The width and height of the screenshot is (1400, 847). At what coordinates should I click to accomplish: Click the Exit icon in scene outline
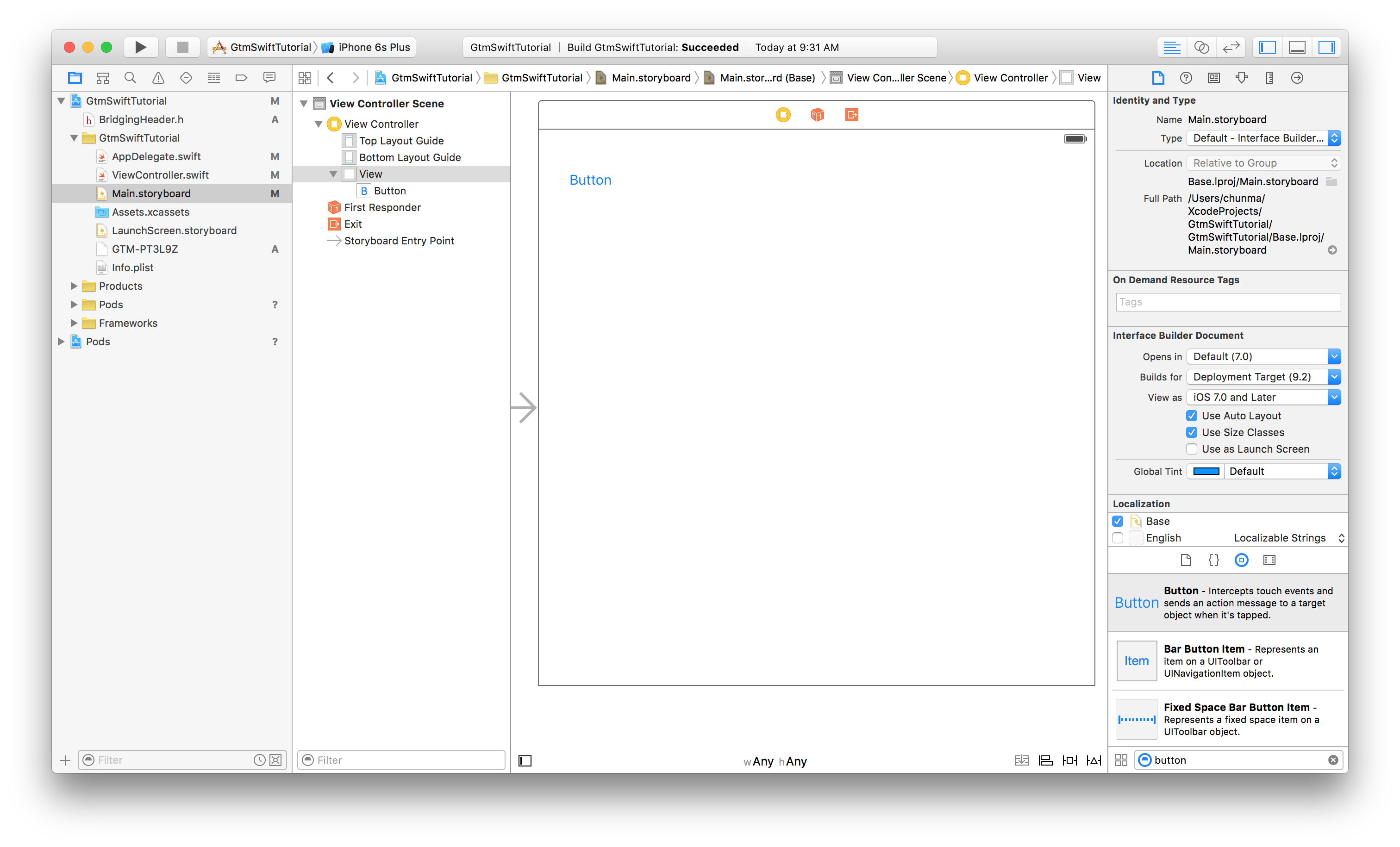tap(334, 224)
